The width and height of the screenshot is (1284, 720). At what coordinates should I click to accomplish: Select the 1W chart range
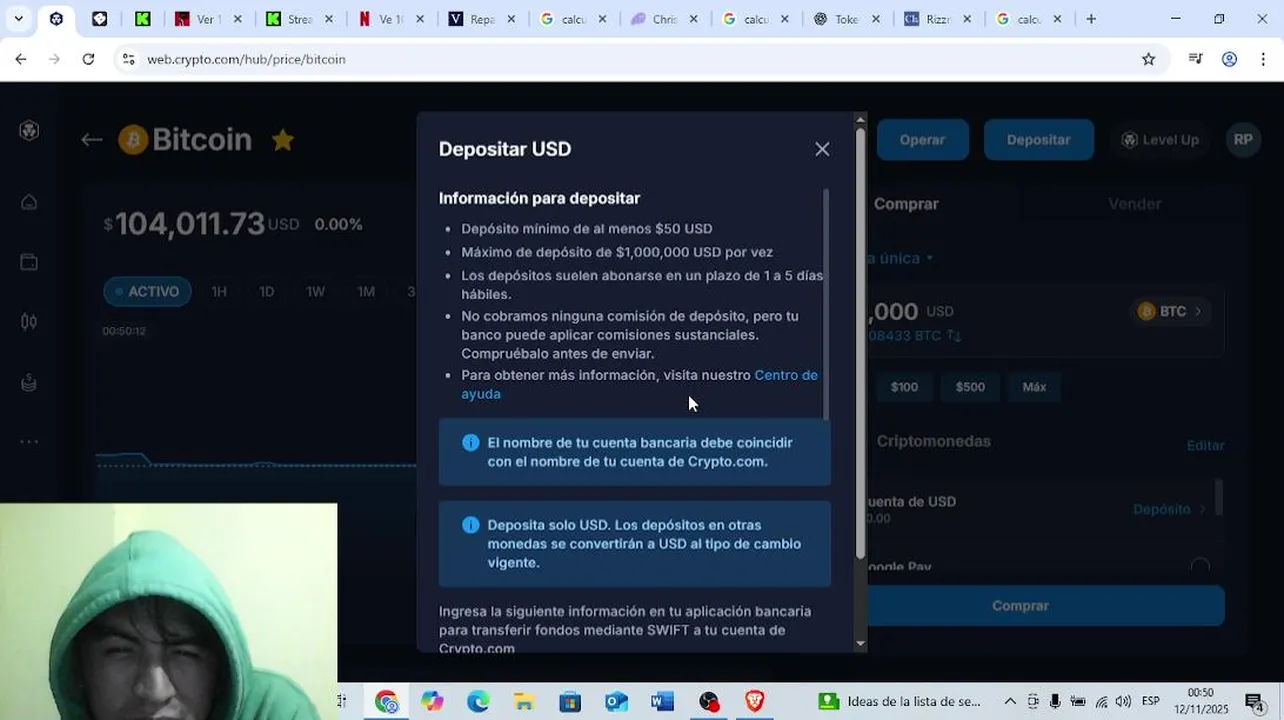click(x=315, y=292)
